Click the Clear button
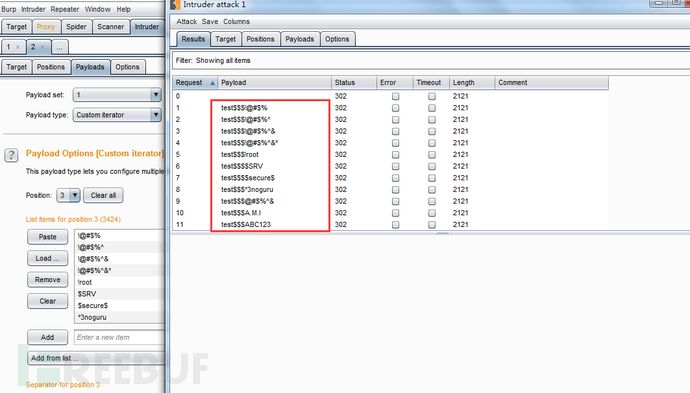The height and width of the screenshot is (393, 690). 48,301
